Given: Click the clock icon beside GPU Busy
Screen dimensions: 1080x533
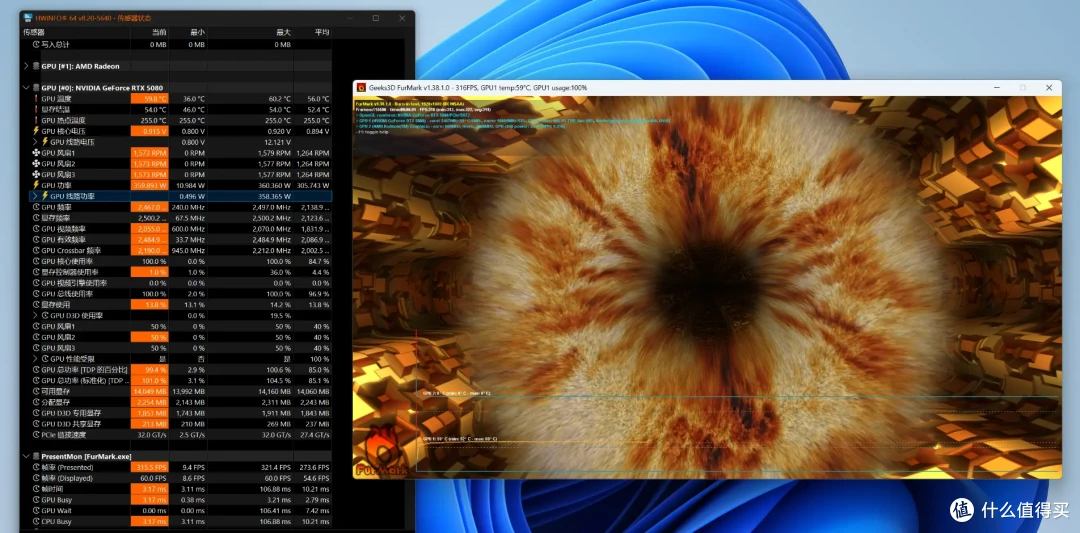Looking at the screenshot, I should 36,500.
